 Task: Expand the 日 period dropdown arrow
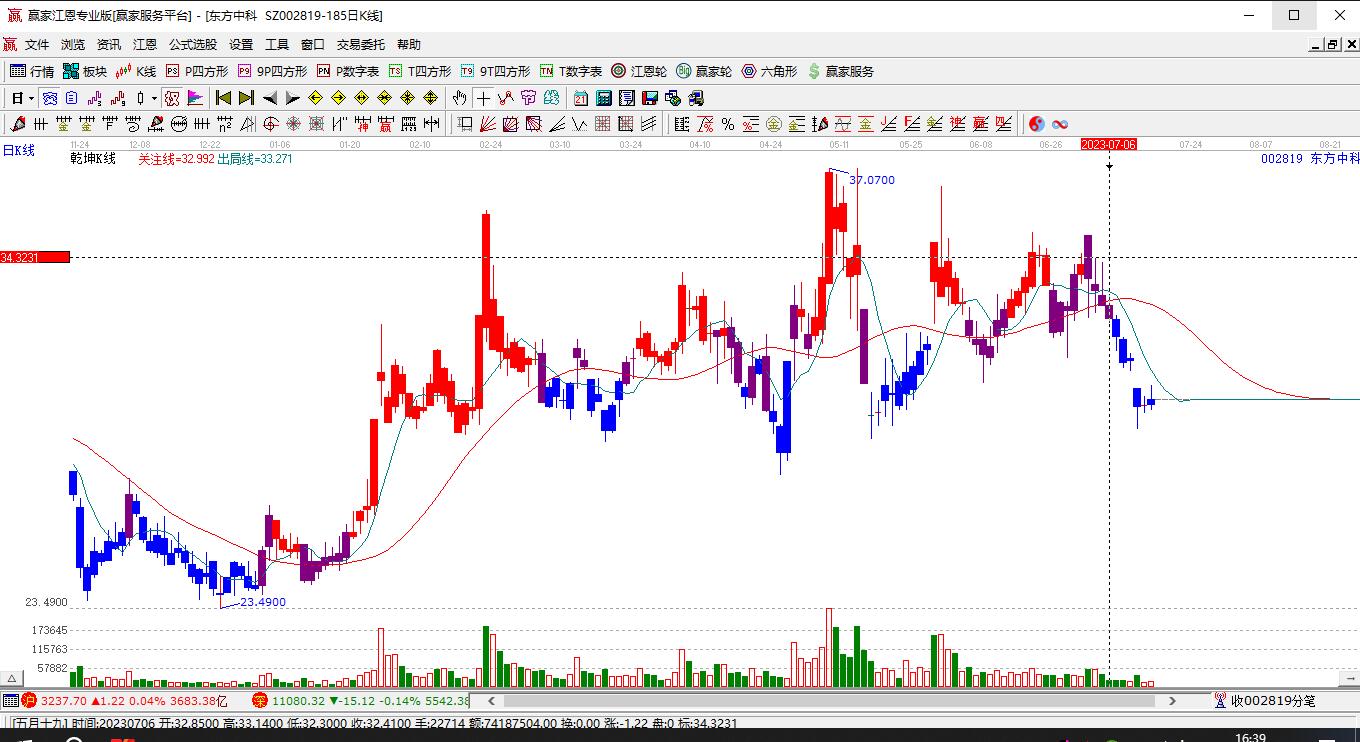(32, 98)
